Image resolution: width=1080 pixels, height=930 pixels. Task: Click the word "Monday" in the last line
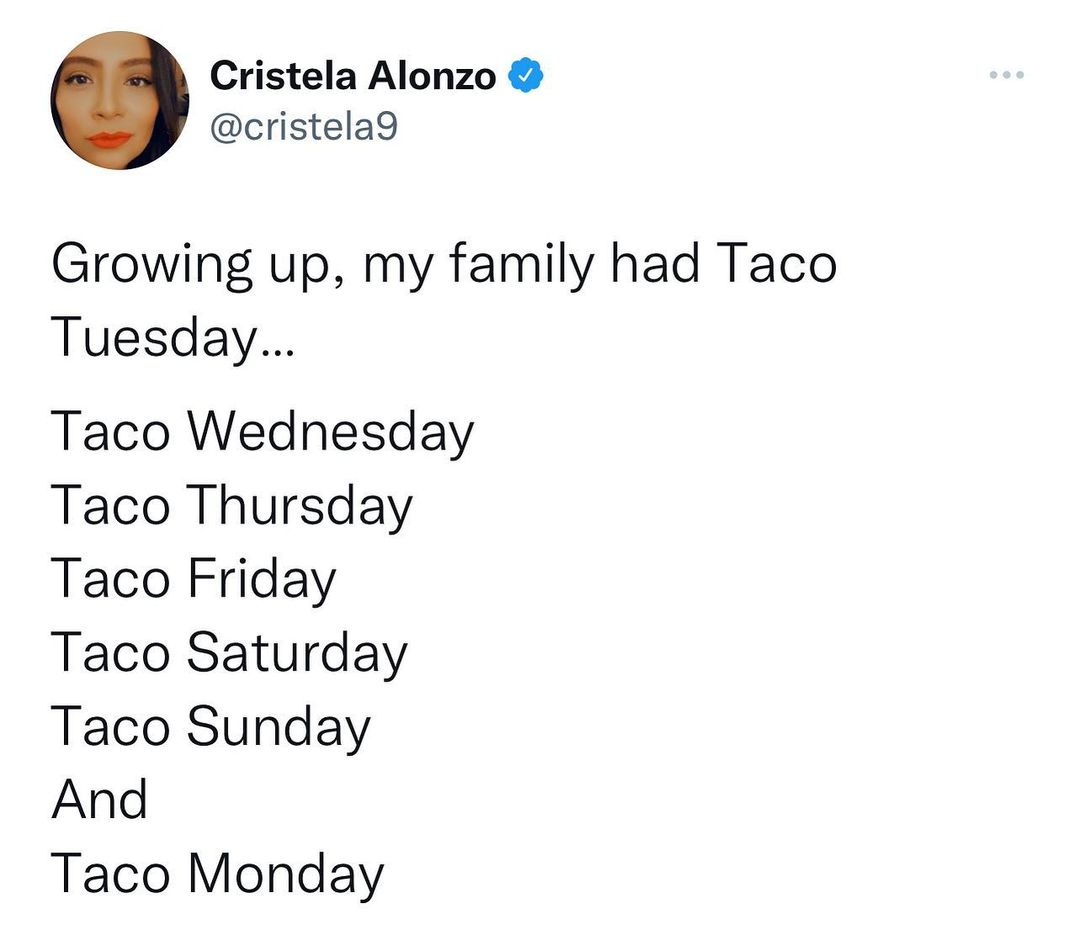point(285,873)
